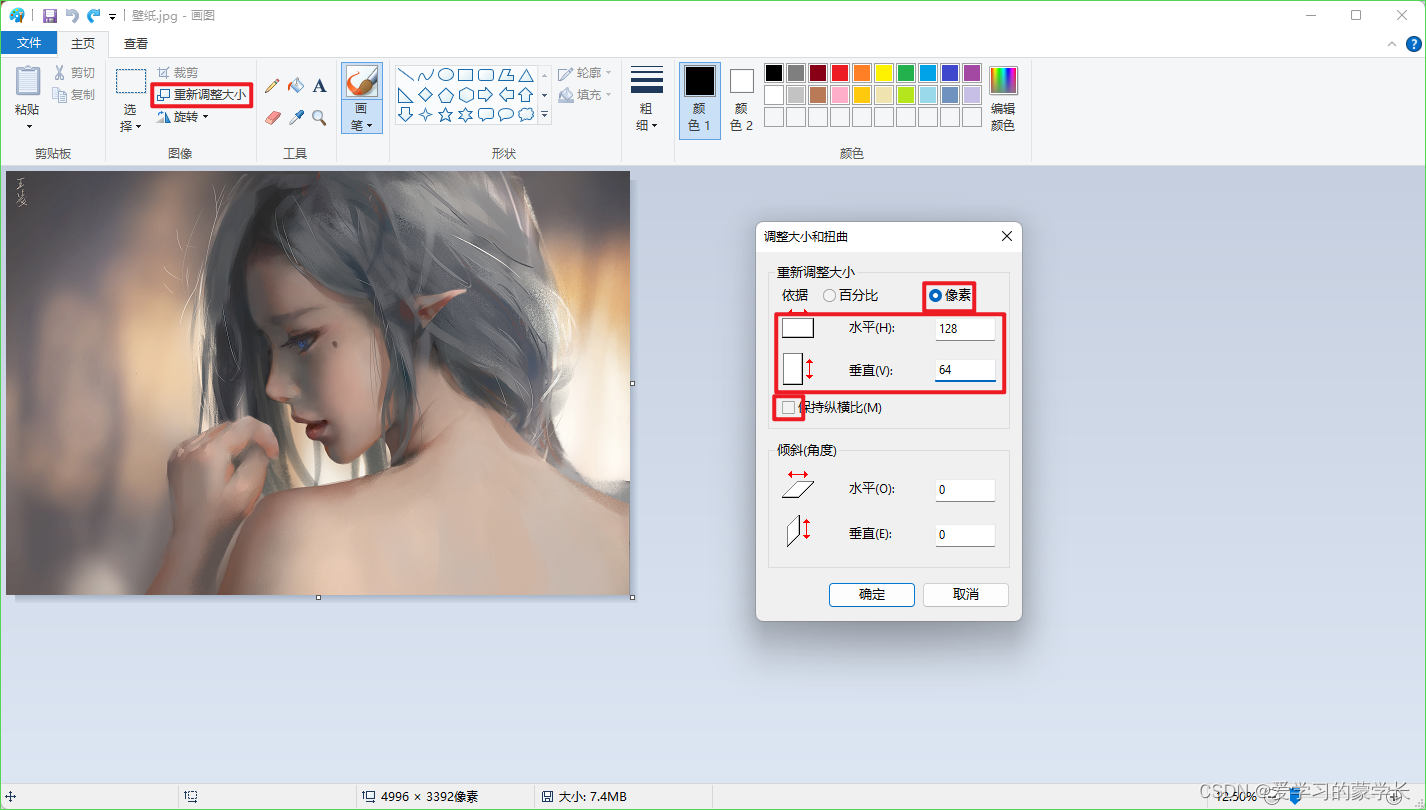Pick the five-point star shape

point(446,115)
